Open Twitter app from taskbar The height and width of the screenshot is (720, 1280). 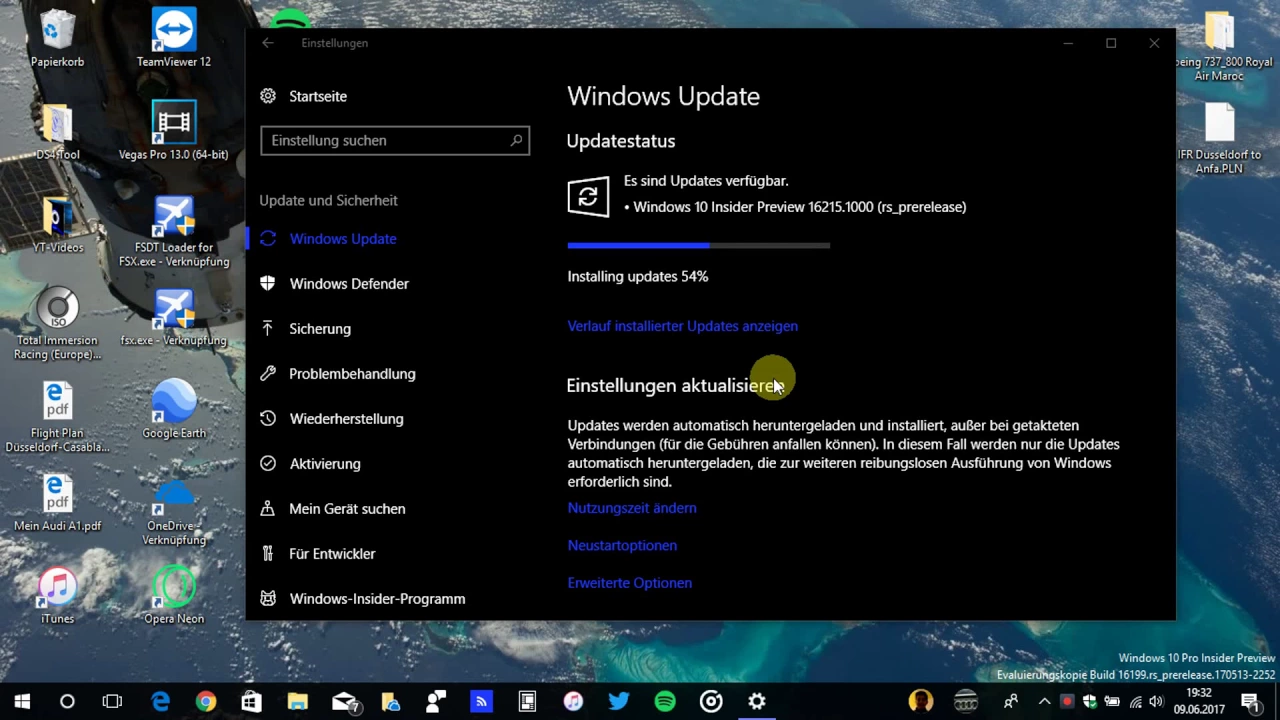click(x=619, y=701)
